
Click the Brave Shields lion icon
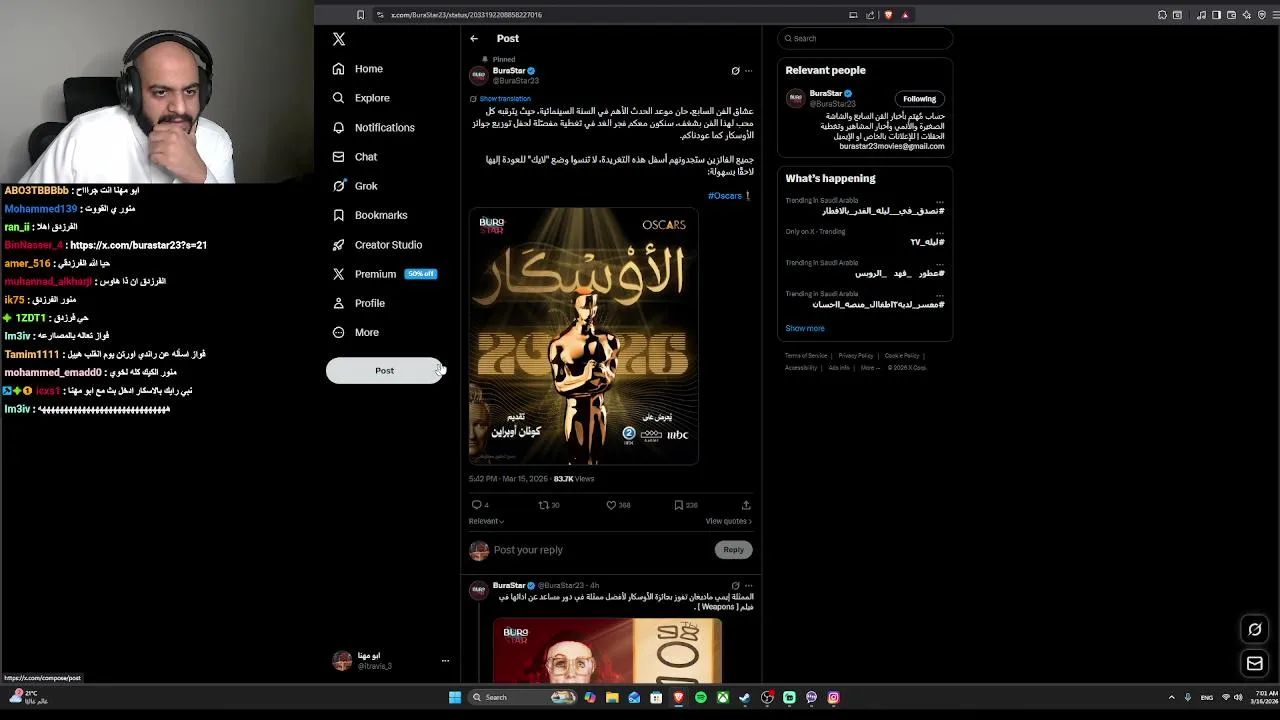888,15
